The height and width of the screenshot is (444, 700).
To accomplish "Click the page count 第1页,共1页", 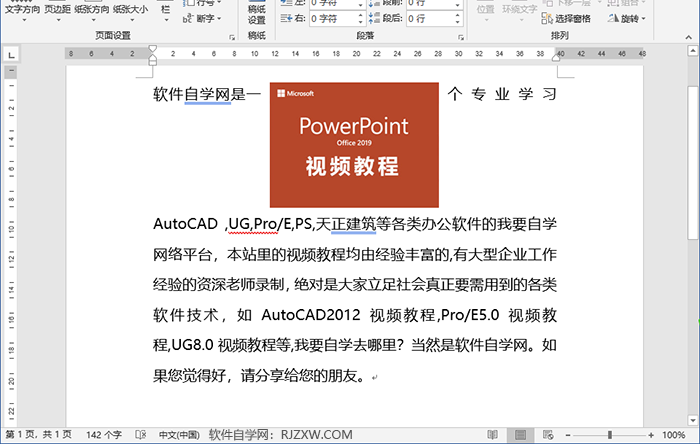I will (x=38, y=435).
